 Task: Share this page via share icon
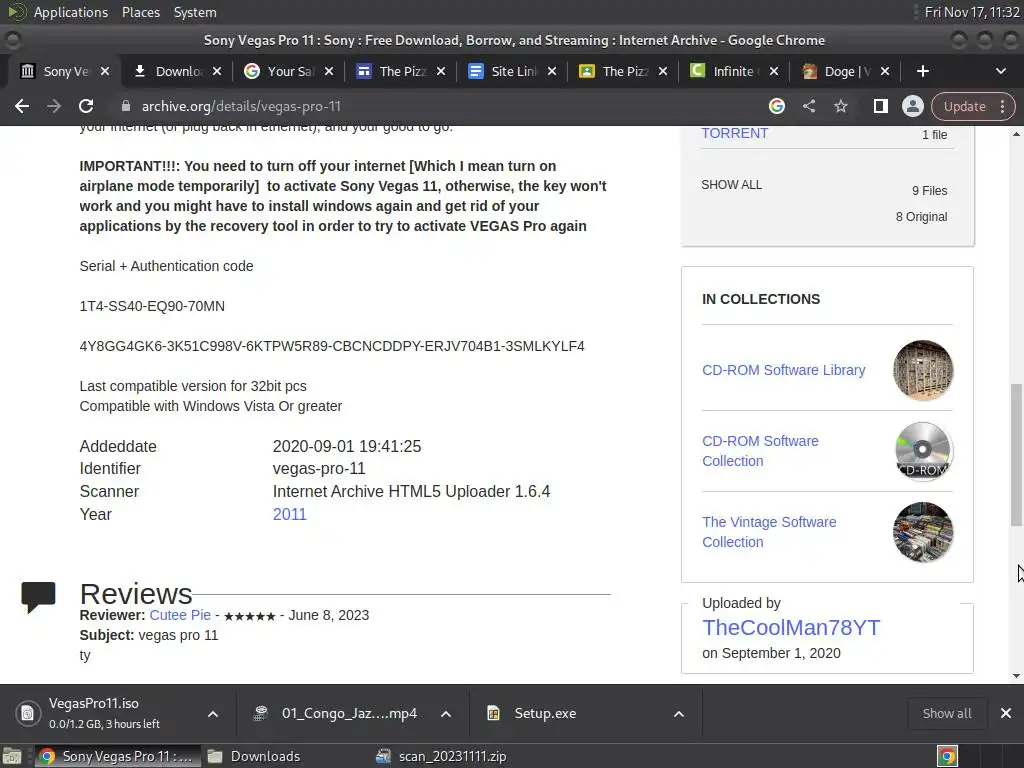[x=808, y=106]
